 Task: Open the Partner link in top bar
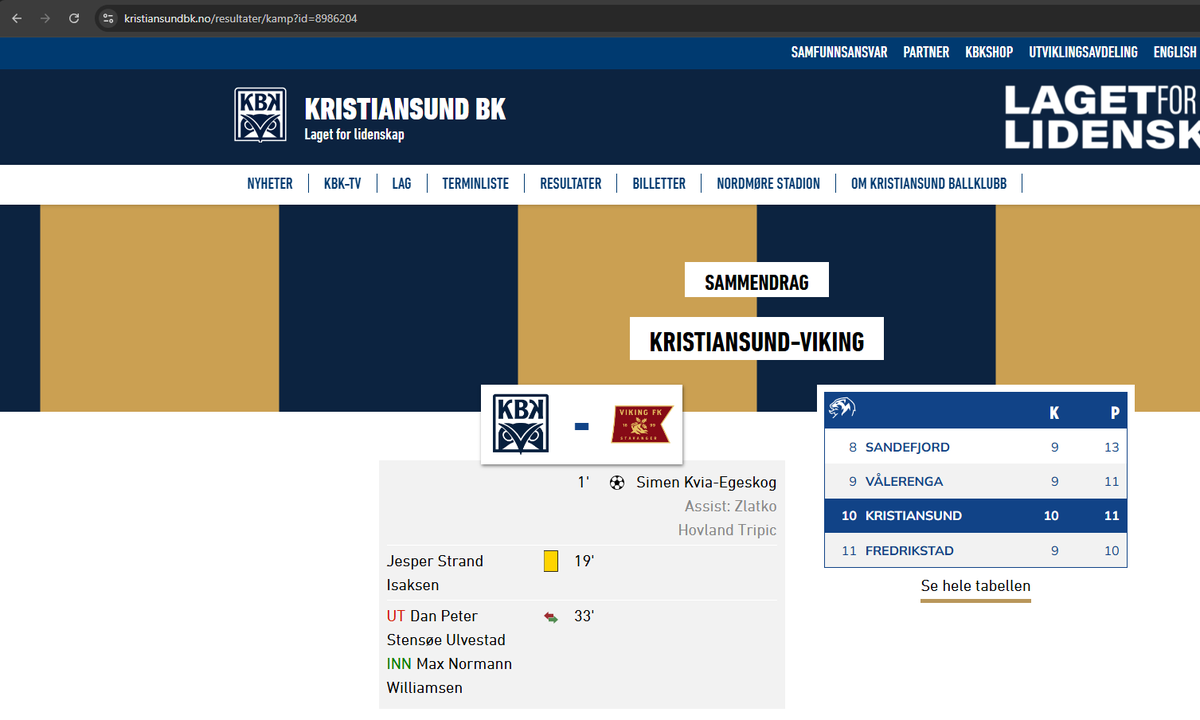(x=926, y=52)
